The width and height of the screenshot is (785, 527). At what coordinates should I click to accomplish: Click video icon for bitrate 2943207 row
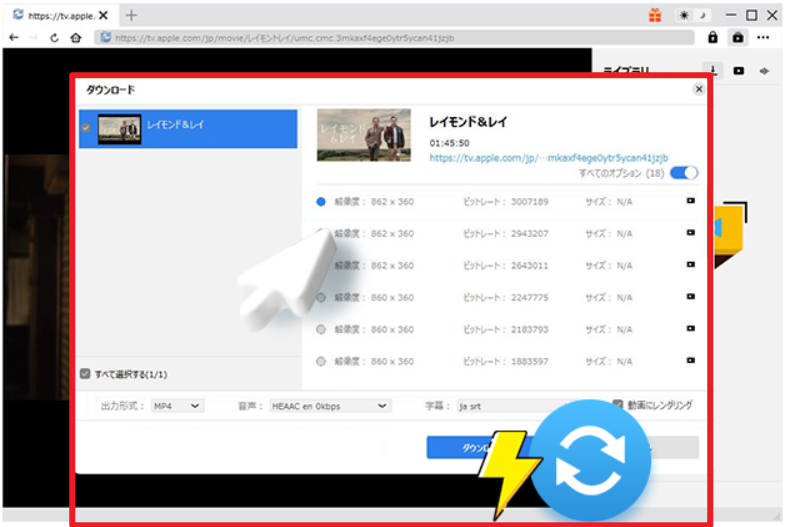(690, 233)
